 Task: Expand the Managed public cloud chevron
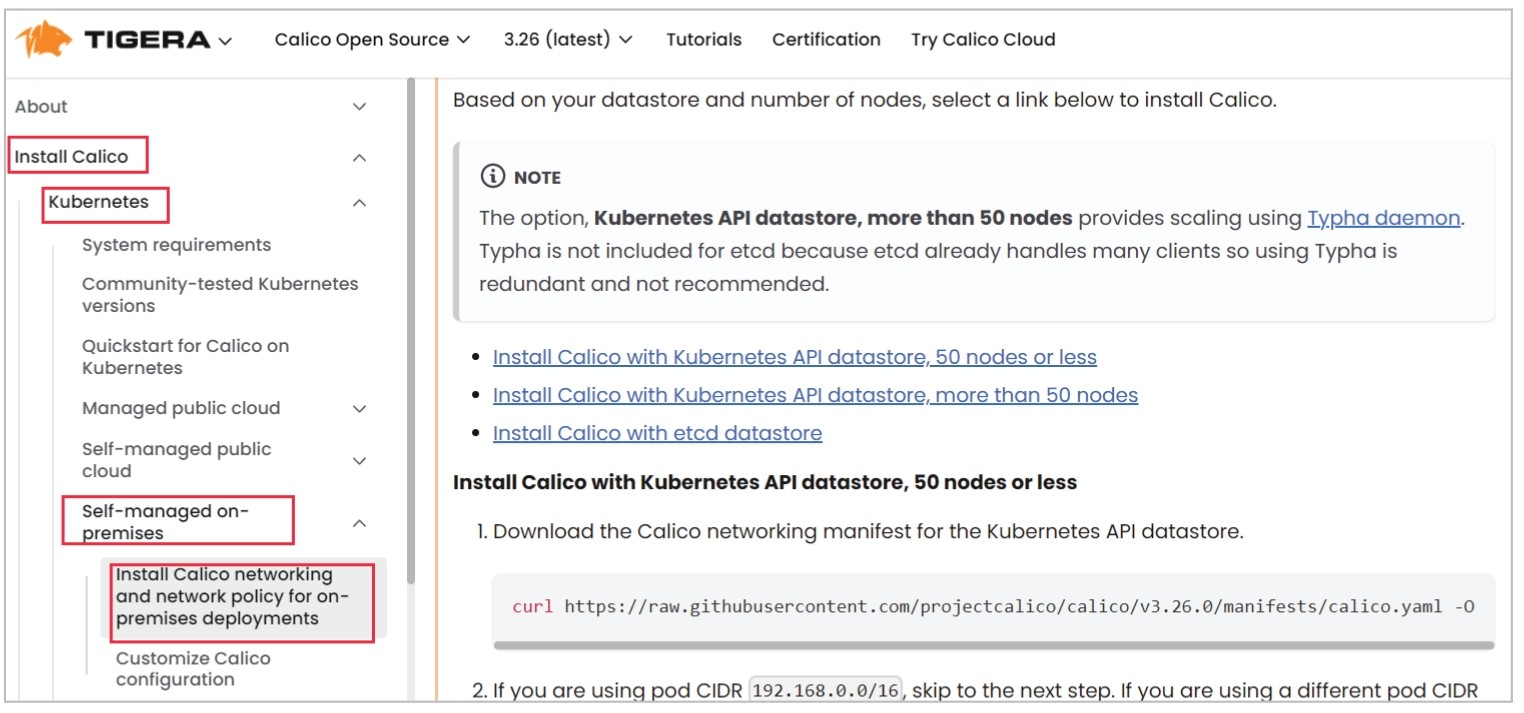pos(360,409)
